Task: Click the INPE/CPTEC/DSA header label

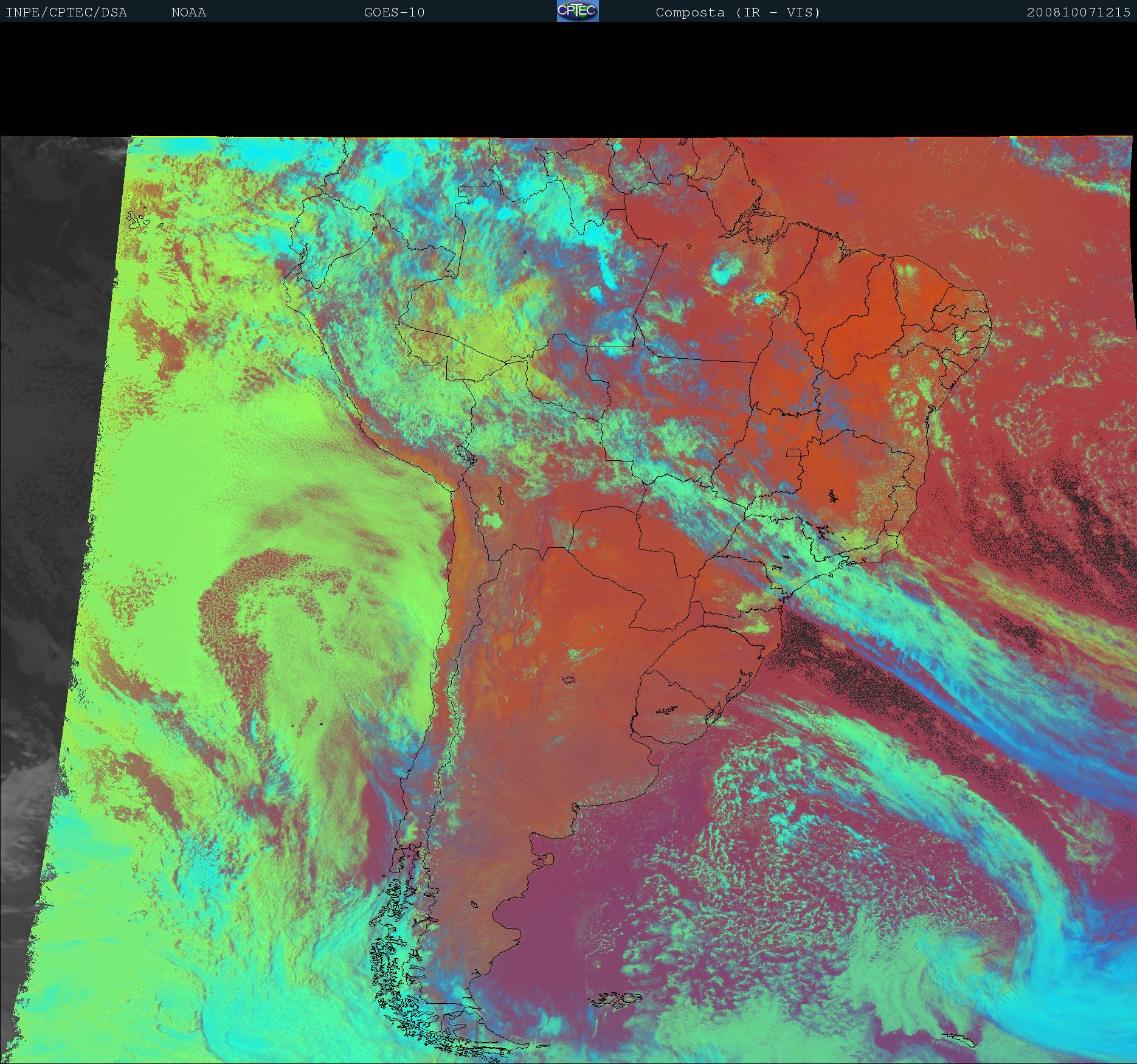Action: tap(66, 12)
